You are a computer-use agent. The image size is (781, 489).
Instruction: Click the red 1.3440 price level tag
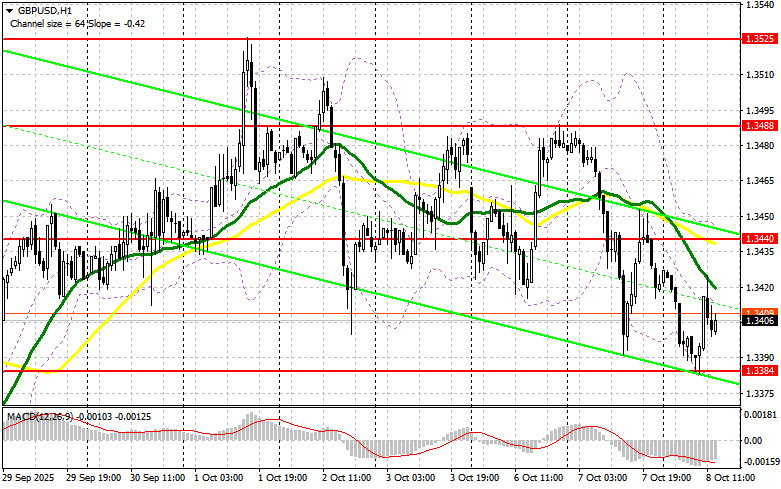[x=760, y=239]
